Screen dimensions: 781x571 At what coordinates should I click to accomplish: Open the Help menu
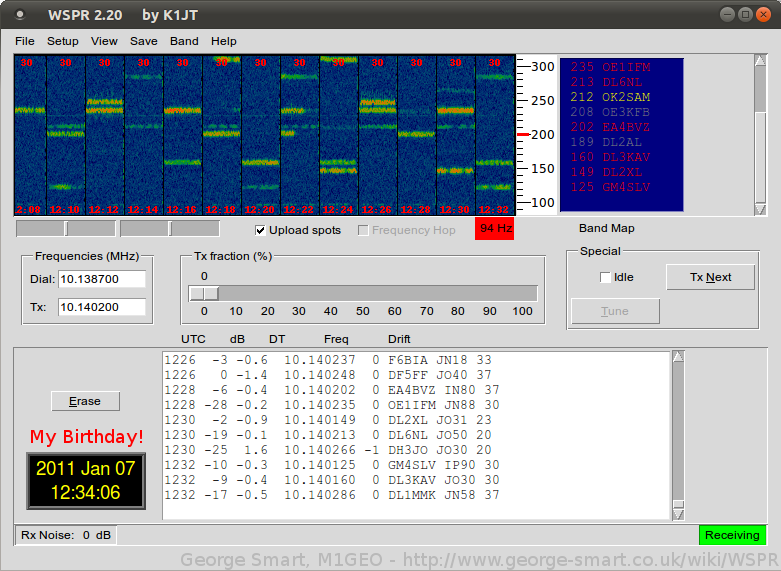tap(224, 41)
